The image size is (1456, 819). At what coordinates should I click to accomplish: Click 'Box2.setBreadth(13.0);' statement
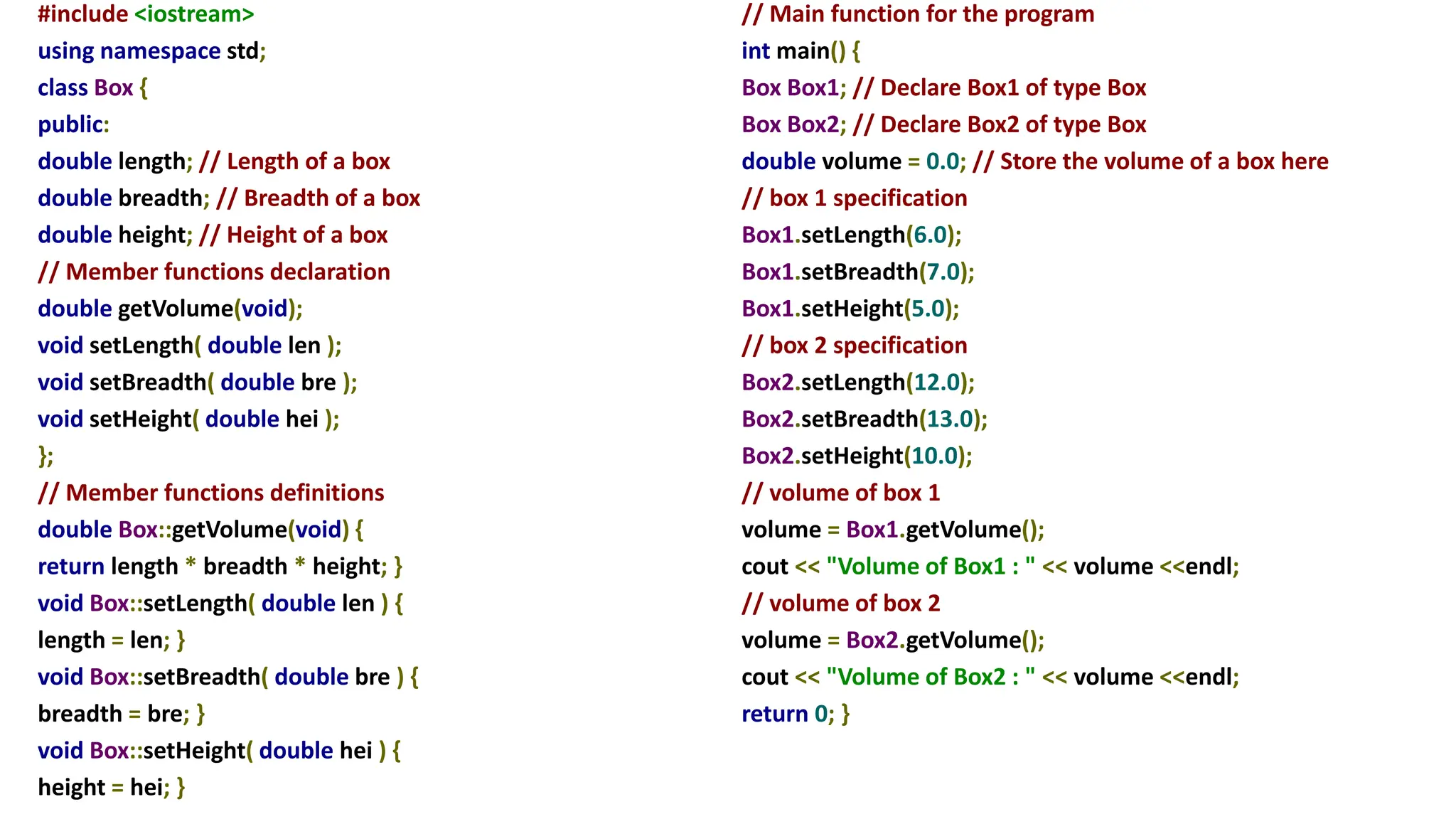click(x=864, y=419)
